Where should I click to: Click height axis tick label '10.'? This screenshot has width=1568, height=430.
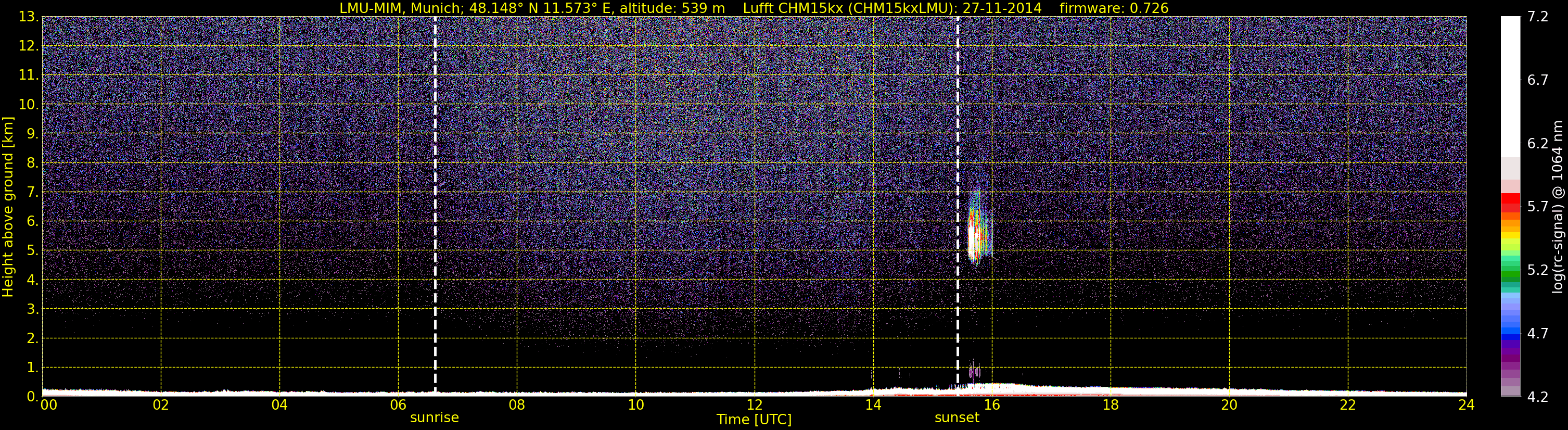[29, 105]
